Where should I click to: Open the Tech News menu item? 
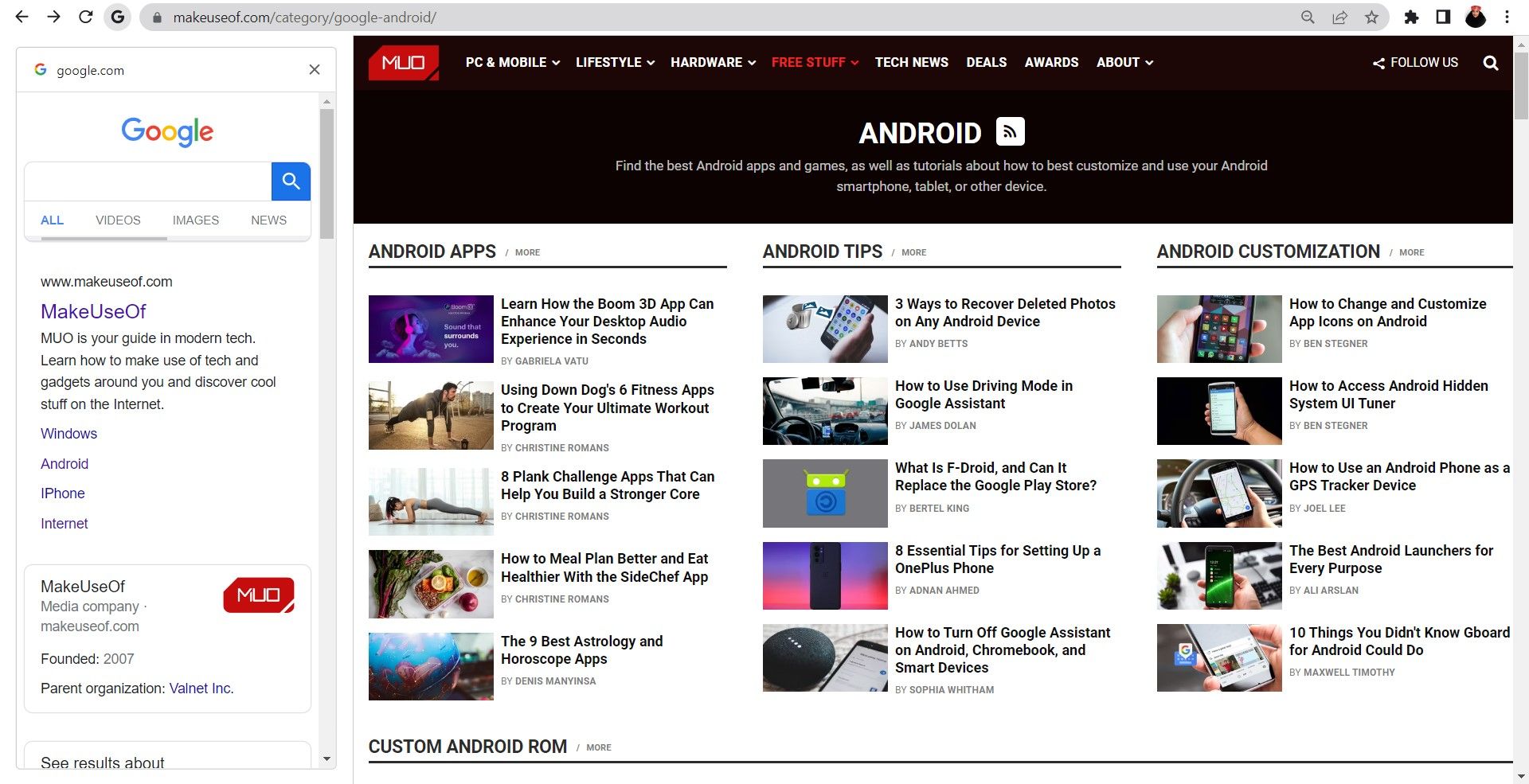pyautogui.click(x=912, y=62)
